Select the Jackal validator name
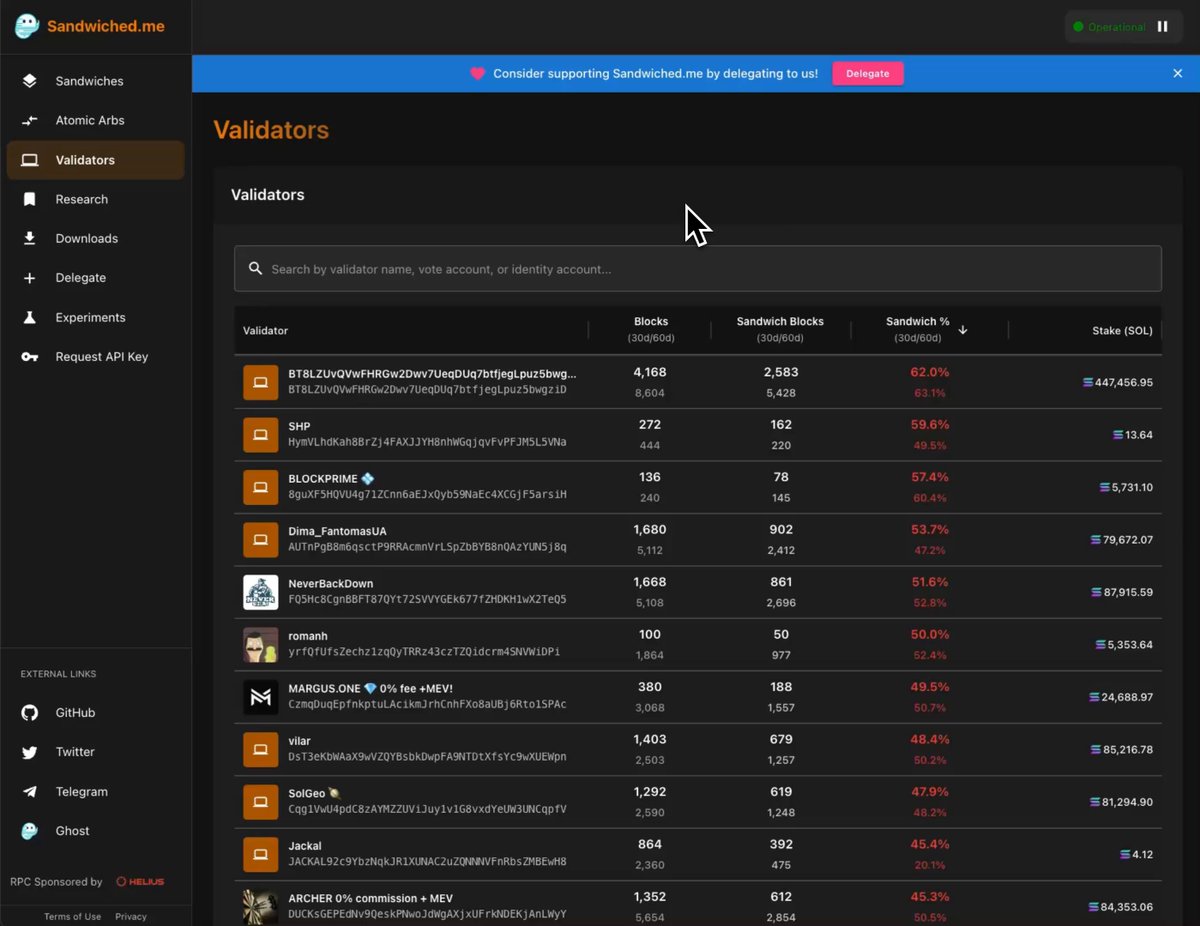 tap(305, 846)
